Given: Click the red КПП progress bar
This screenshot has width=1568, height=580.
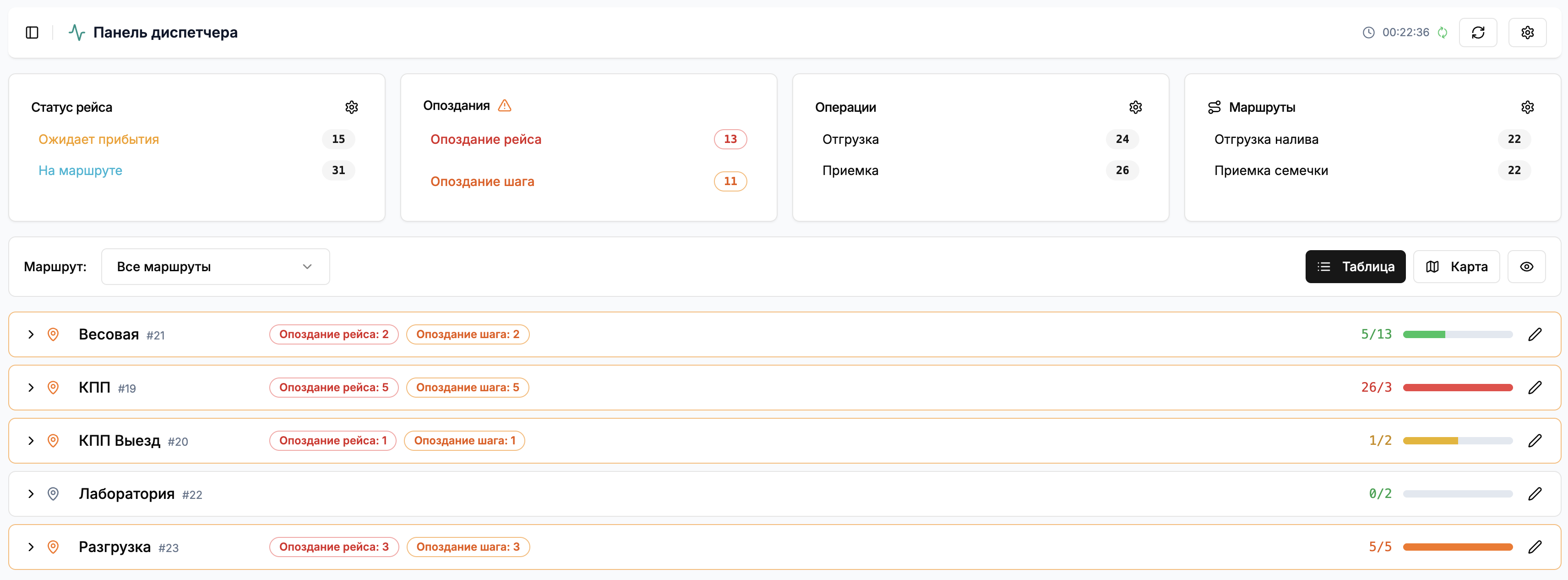Looking at the screenshot, I should 1457,388.
